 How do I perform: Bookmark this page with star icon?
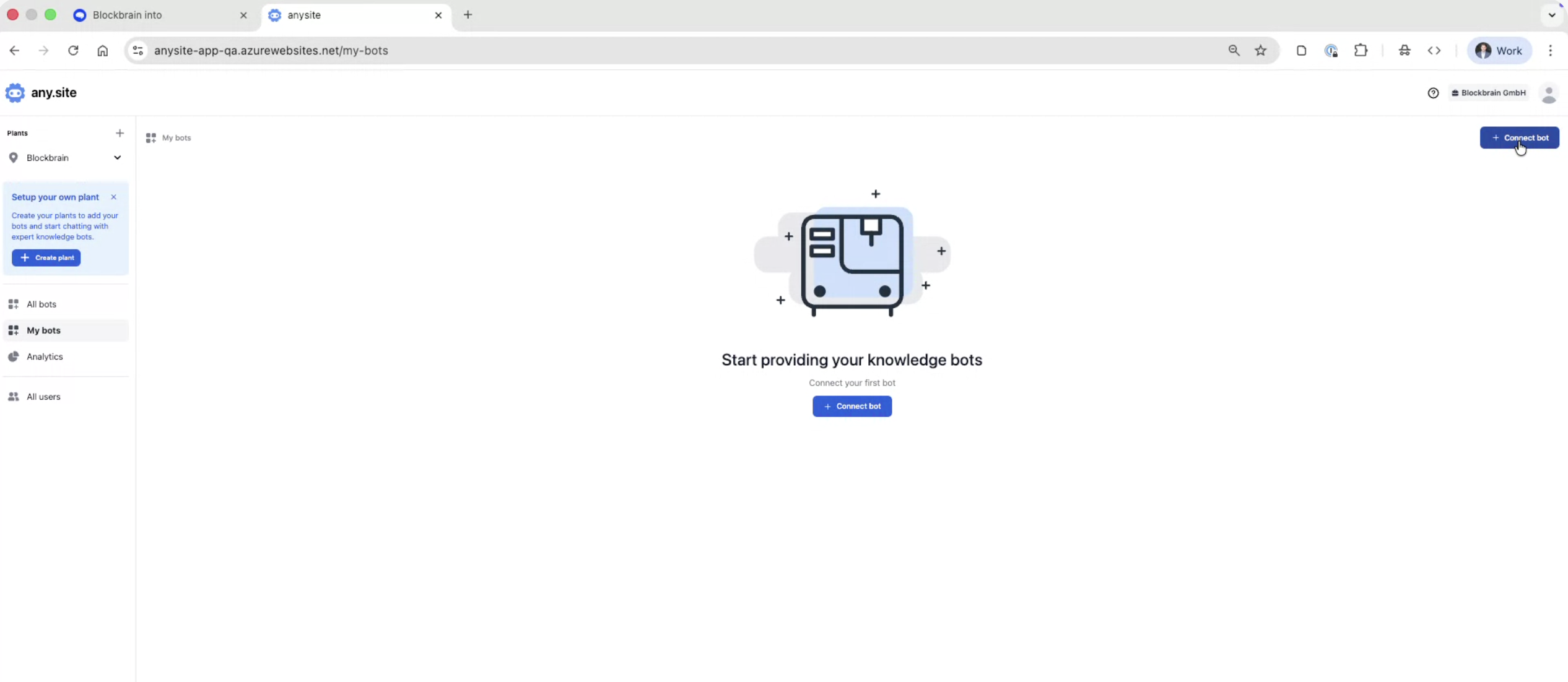(x=1260, y=51)
